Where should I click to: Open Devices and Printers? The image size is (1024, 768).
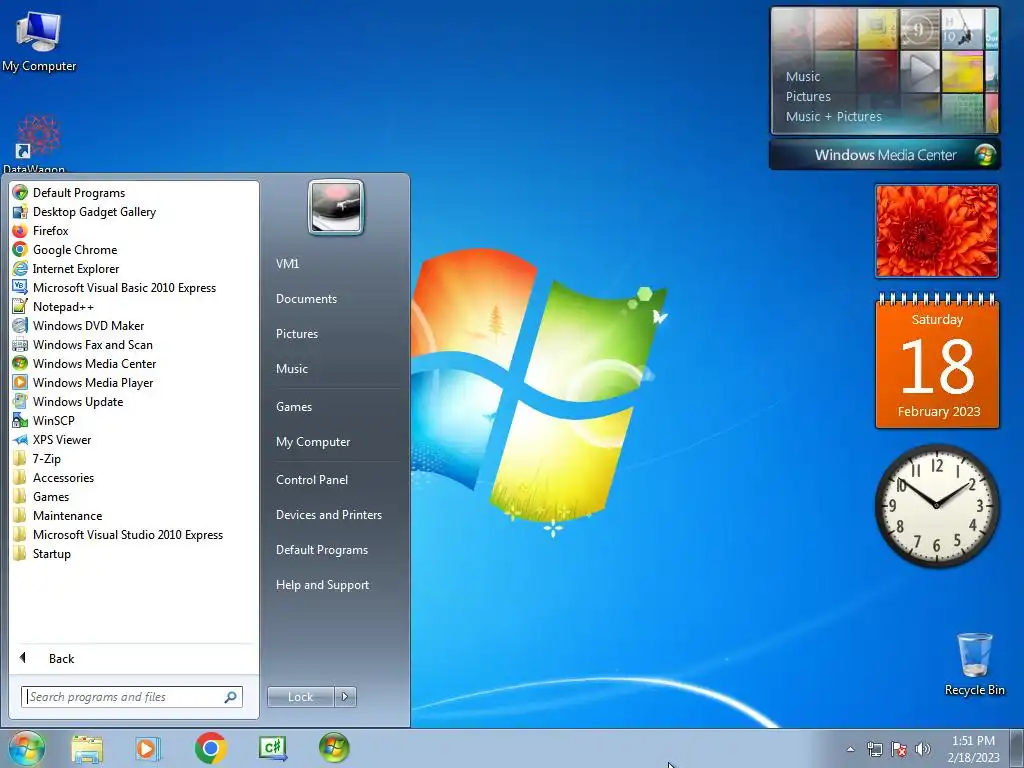pos(328,515)
